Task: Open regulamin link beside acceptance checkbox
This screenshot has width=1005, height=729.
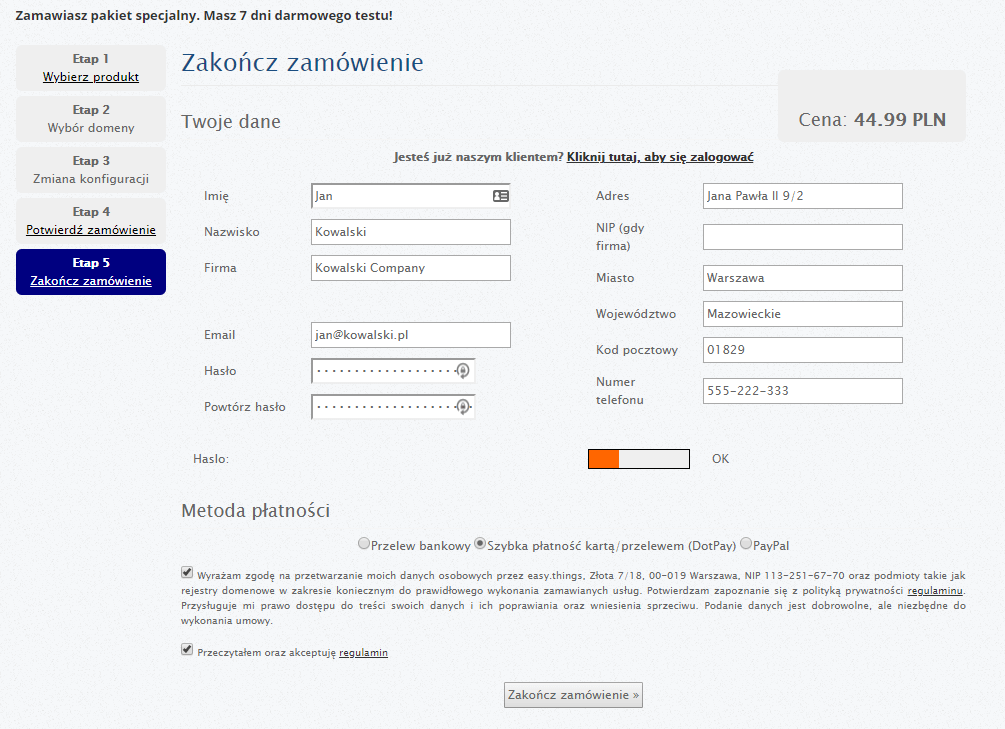Action: [x=363, y=653]
